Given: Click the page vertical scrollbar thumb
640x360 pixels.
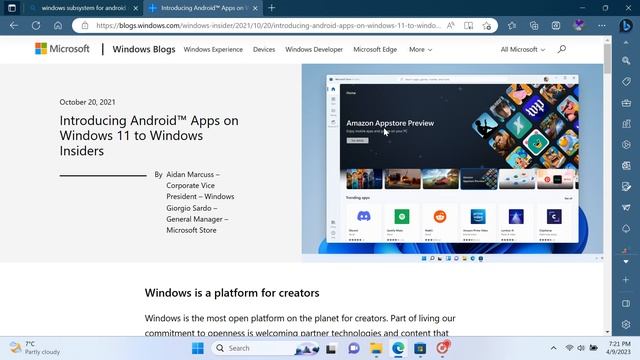Looking at the screenshot, I should [607, 59].
